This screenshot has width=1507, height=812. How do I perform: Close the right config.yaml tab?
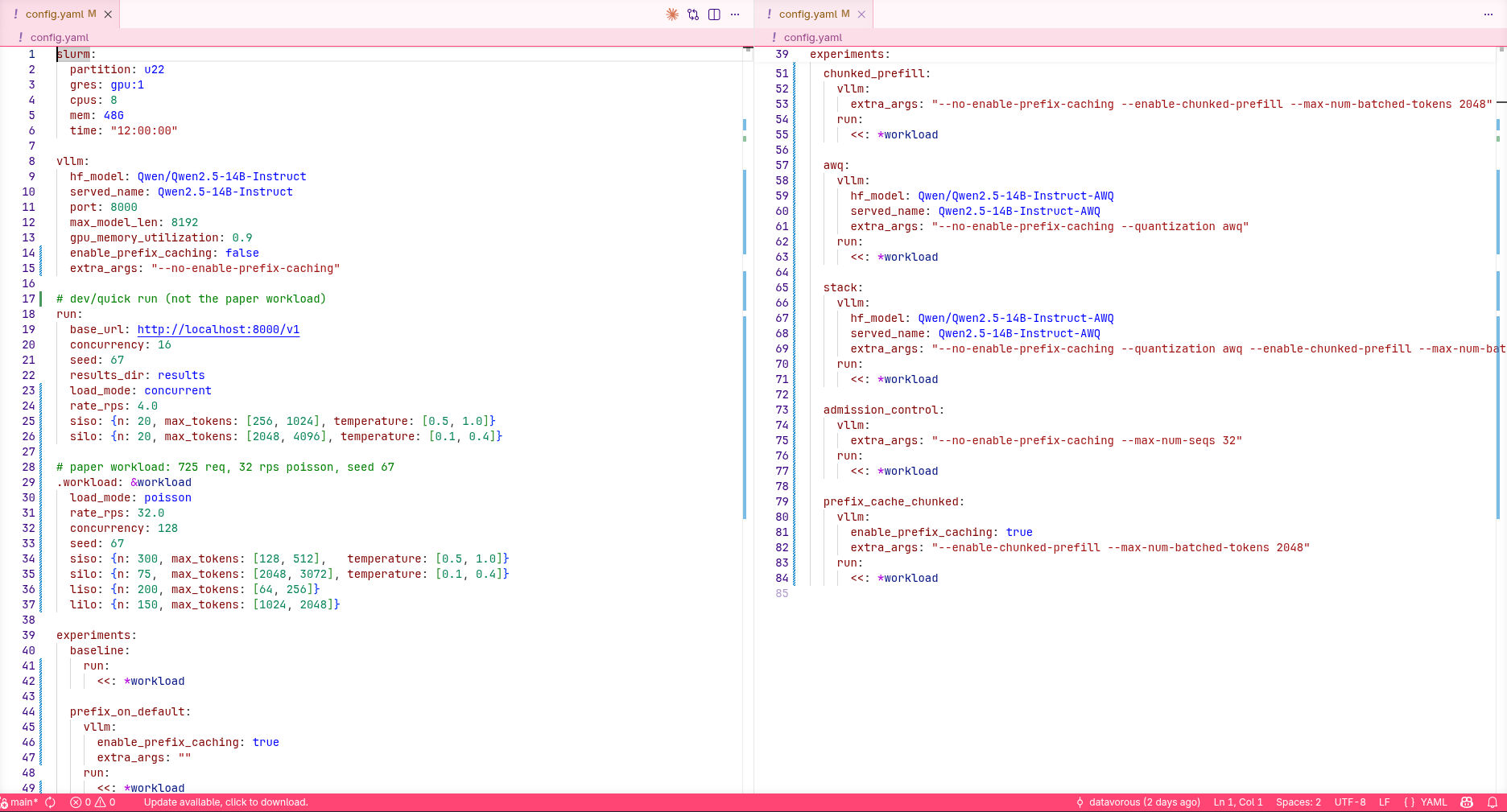coord(861,14)
